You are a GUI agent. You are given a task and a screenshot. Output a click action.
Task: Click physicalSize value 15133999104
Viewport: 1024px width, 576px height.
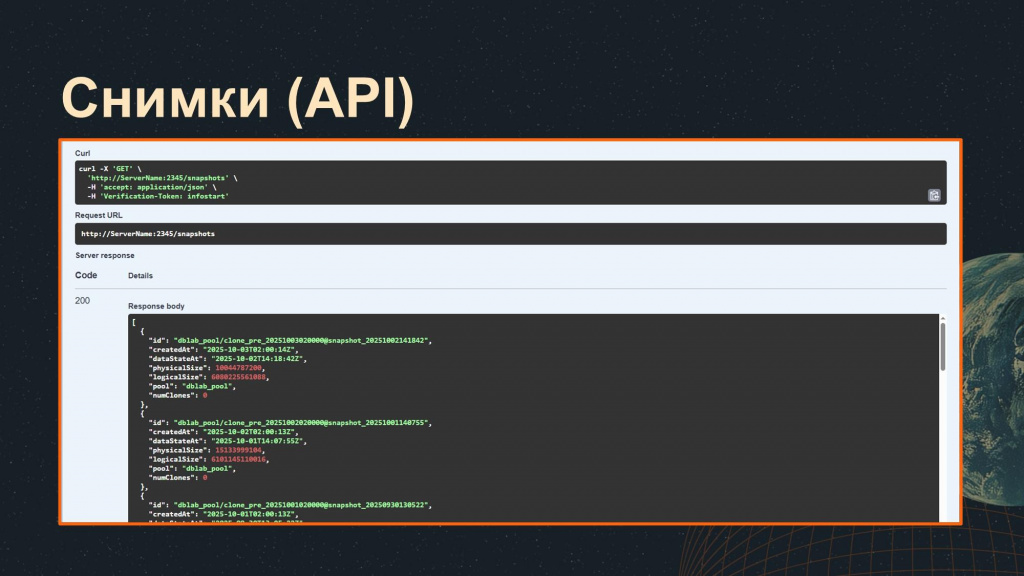coord(239,450)
